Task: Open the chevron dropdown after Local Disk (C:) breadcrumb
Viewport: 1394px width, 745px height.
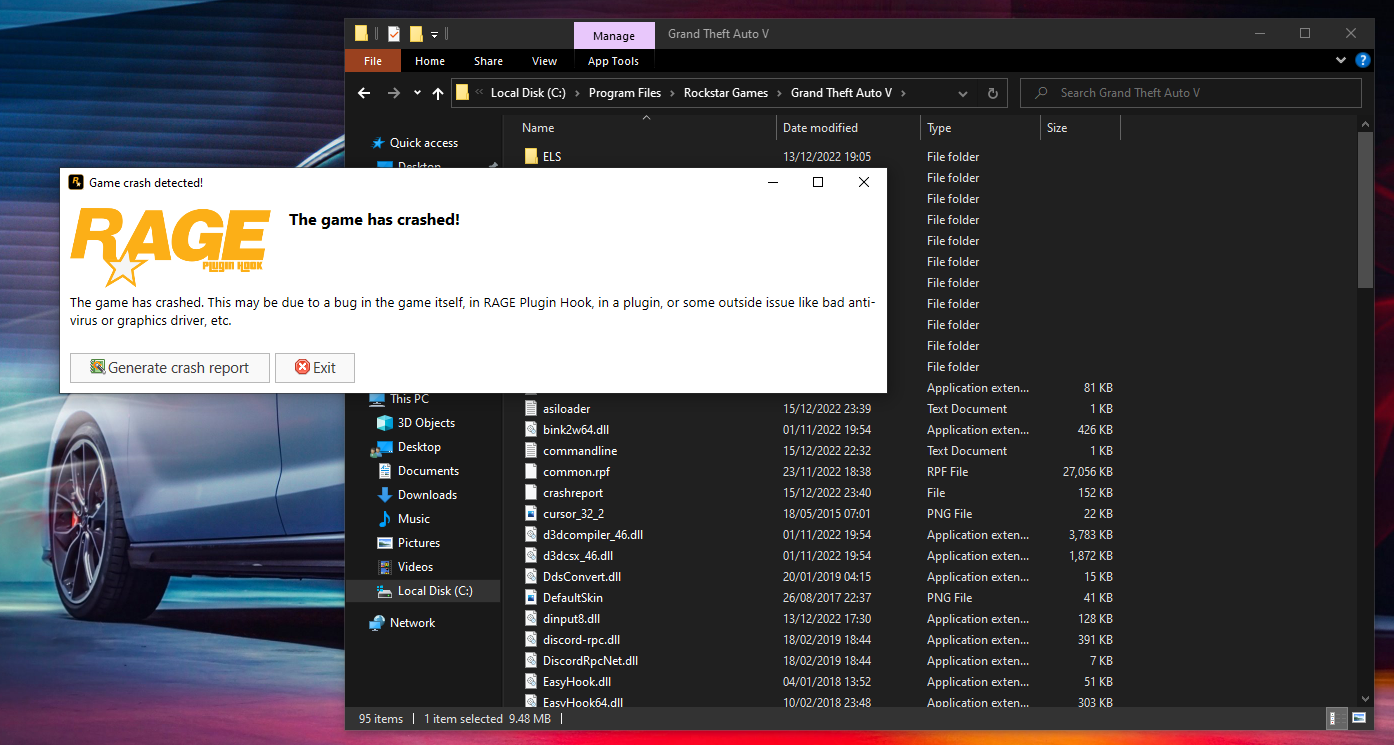Action: [x=577, y=93]
